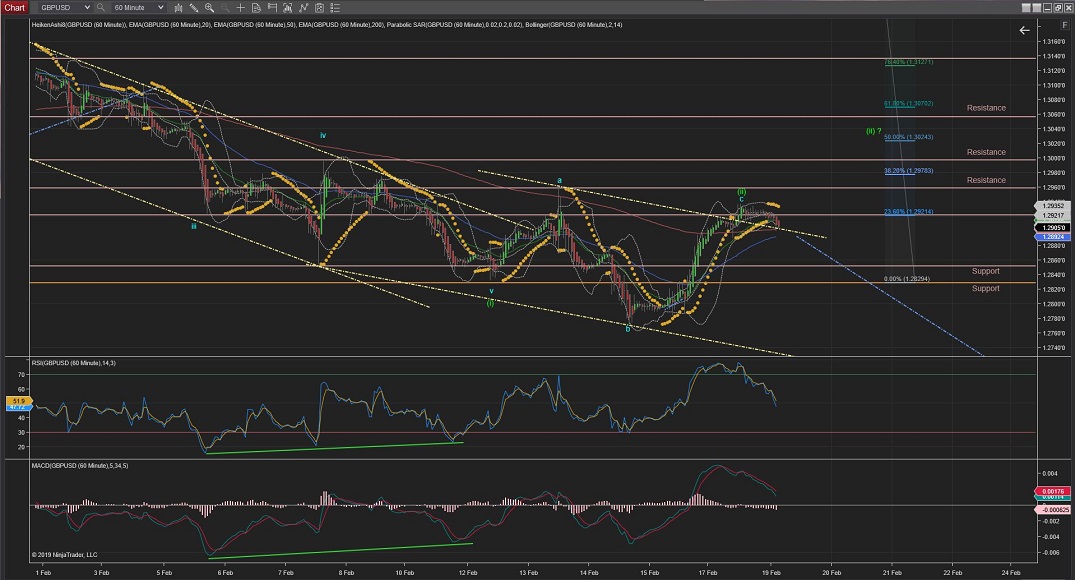Click the (ii) ? wave projection label

pyautogui.click(x=873, y=131)
